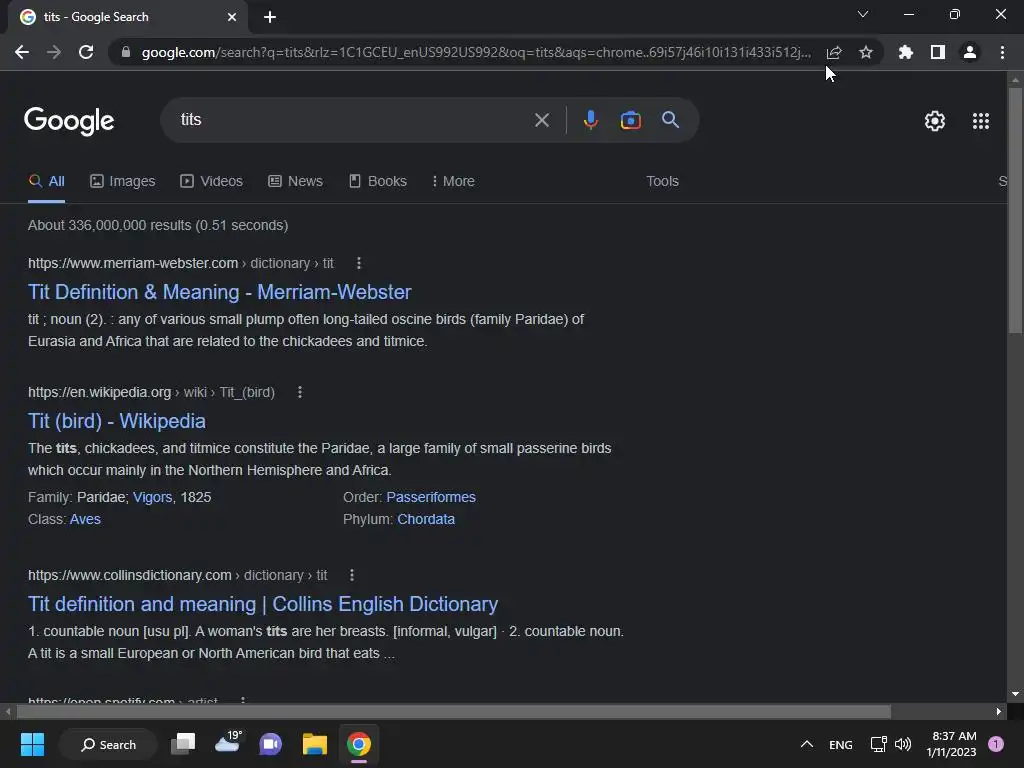Search by image with camera icon
The image size is (1024, 768).
pyautogui.click(x=630, y=120)
